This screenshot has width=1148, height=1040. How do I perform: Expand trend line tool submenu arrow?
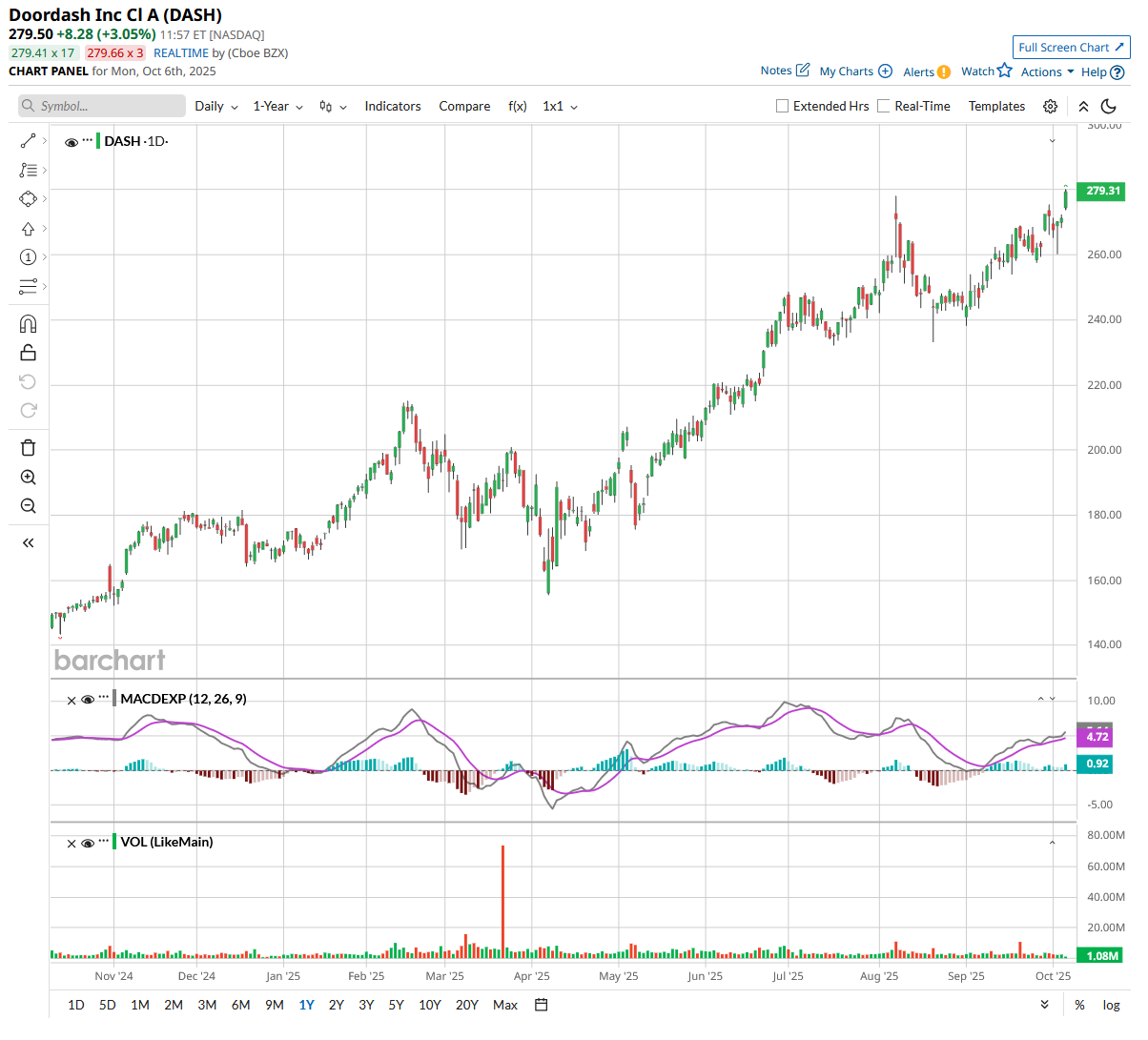click(x=45, y=141)
